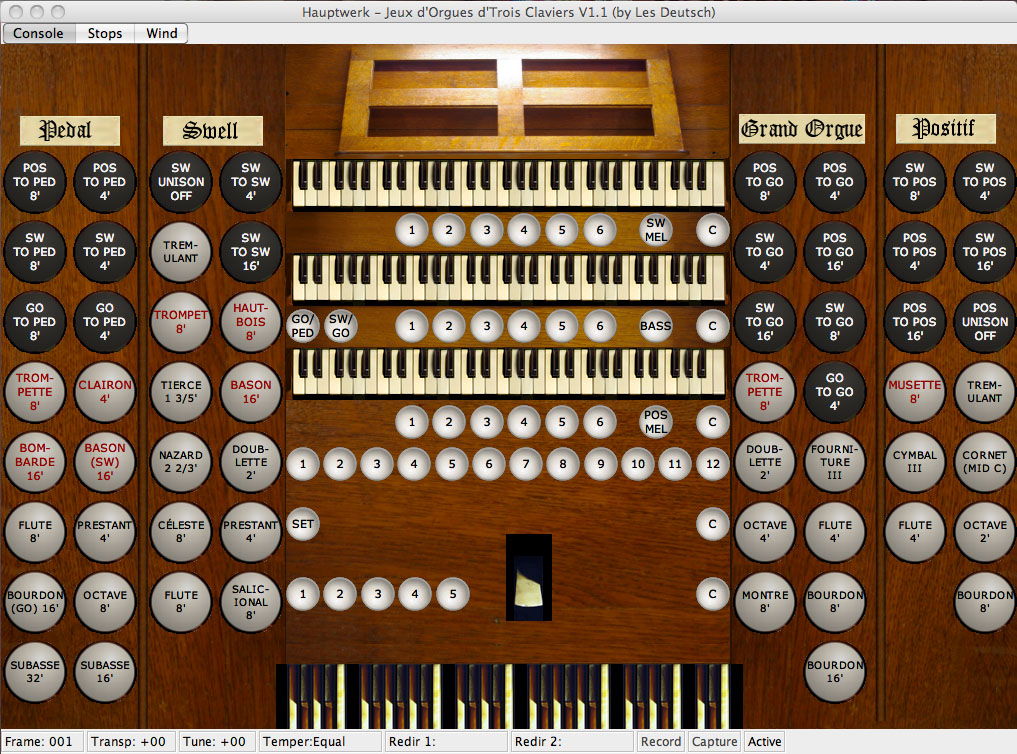Click the Record button in status bar
This screenshot has width=1017, height=754.
(661, 742)
